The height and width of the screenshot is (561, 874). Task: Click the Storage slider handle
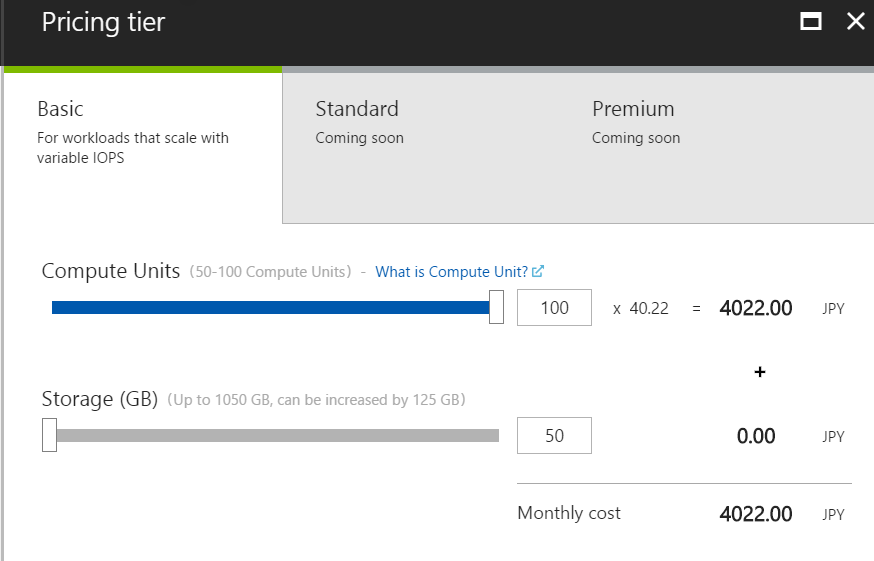(x=49, y=434)
